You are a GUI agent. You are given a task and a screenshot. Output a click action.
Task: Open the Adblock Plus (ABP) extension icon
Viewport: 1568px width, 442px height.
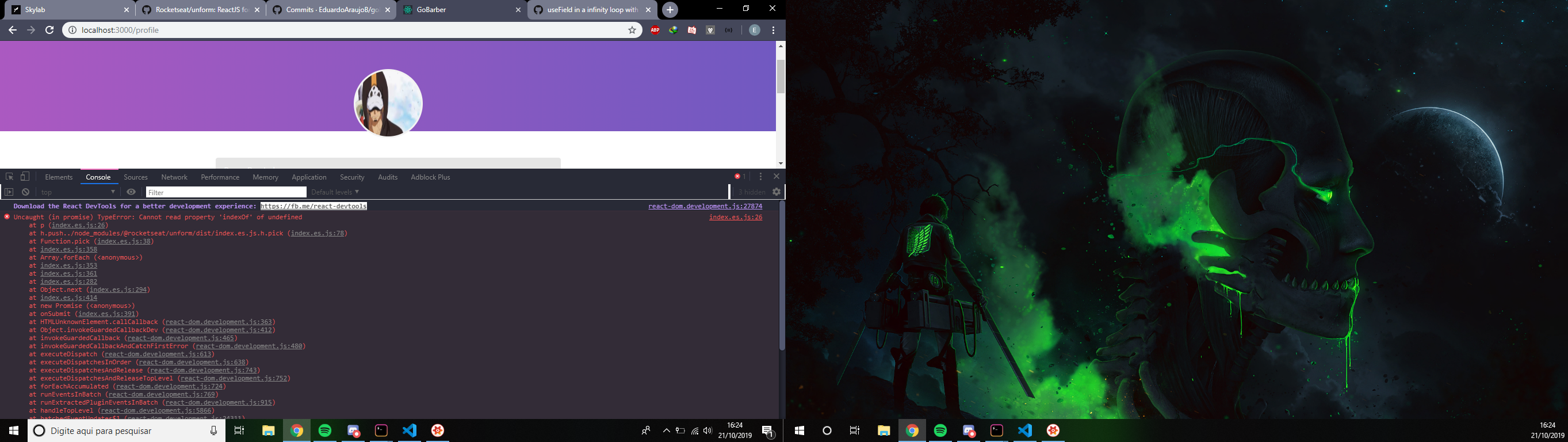point(655,30)
